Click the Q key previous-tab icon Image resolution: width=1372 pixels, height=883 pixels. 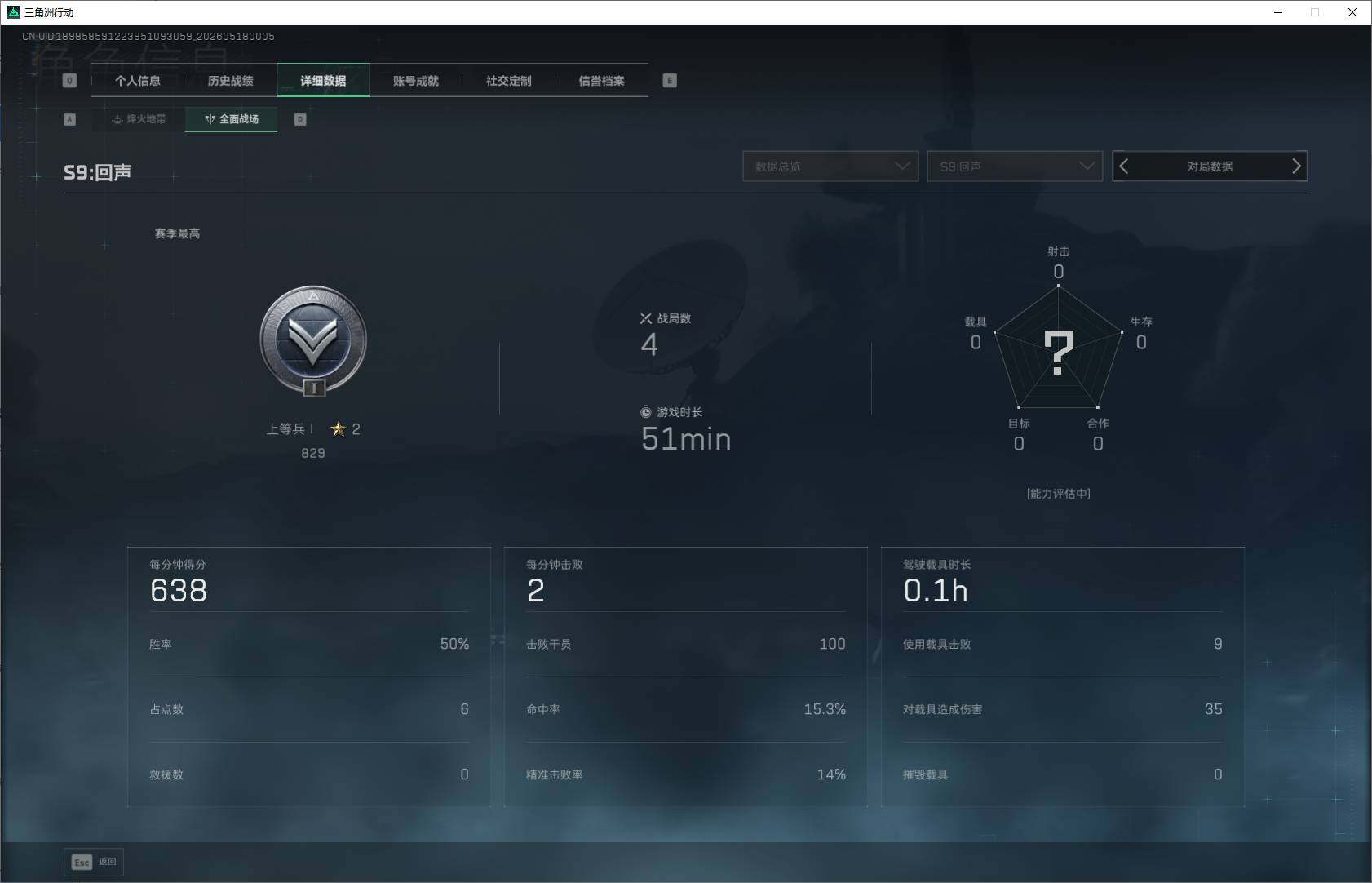[69, 80]
